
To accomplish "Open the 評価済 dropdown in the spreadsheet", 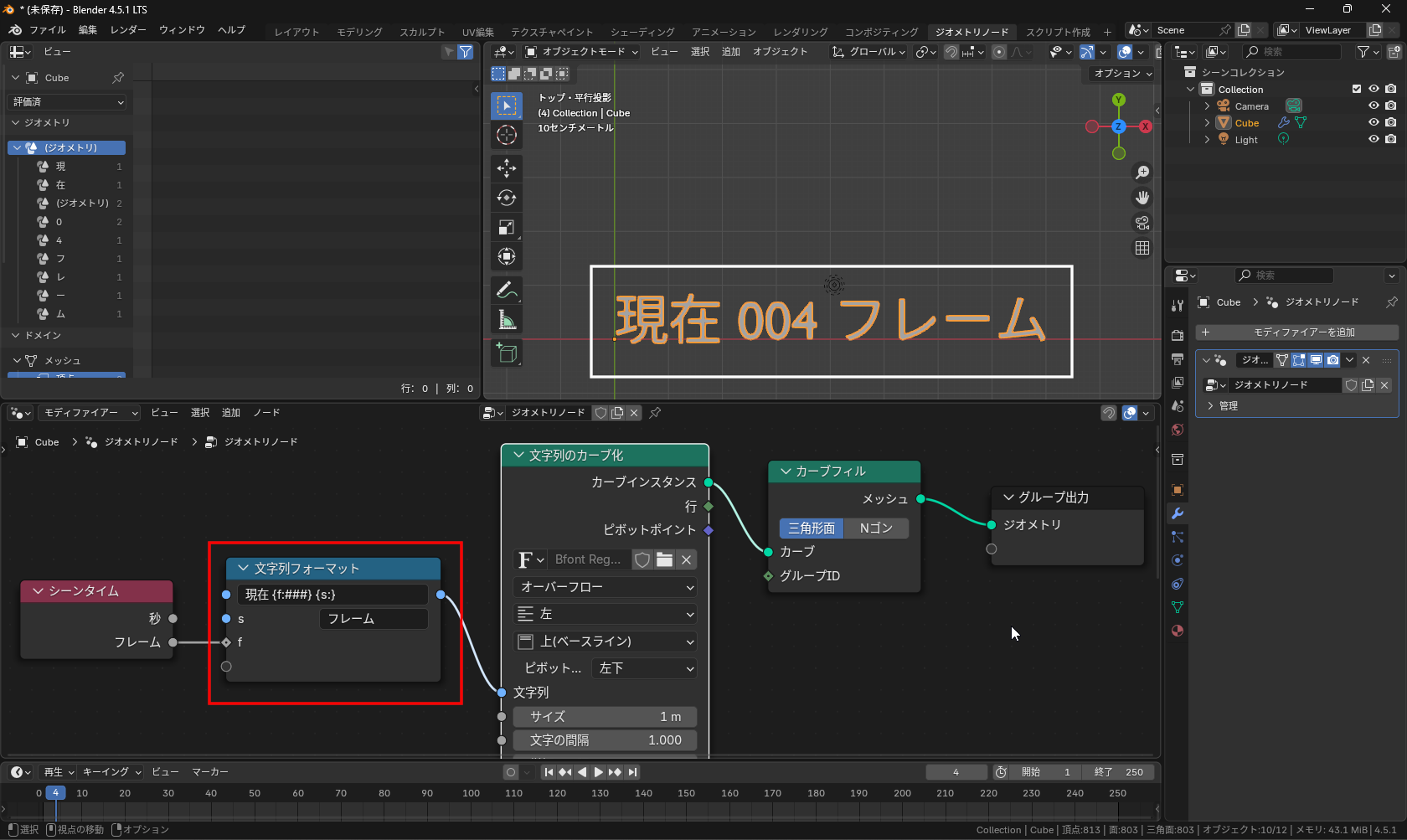I will click(67, 101).
